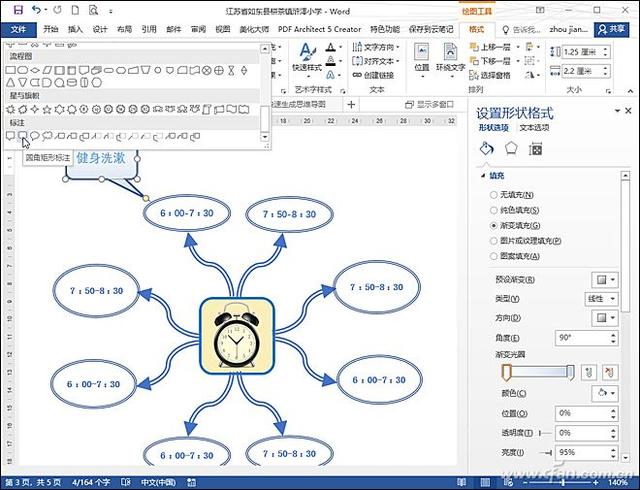Open the gradient Direction (方向) dropdown
Viewport: 640px width, 490px height.
coord(603,317)
